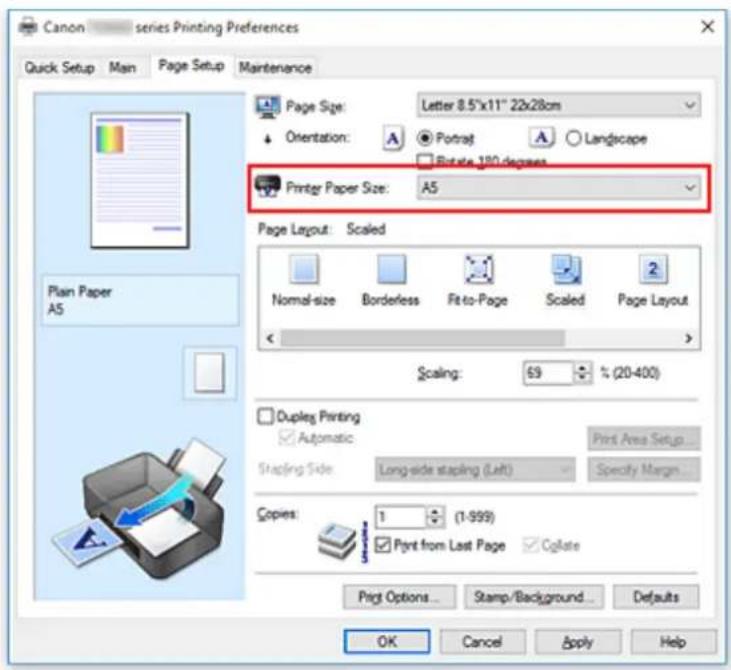Uncheck Print from Last Page
Screen dimensions: 731x670
tap(382, 545)
